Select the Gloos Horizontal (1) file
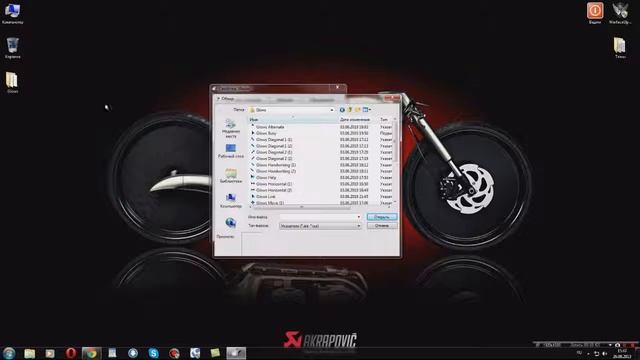Viewport: 640px width, 360px height. [273, 184]
